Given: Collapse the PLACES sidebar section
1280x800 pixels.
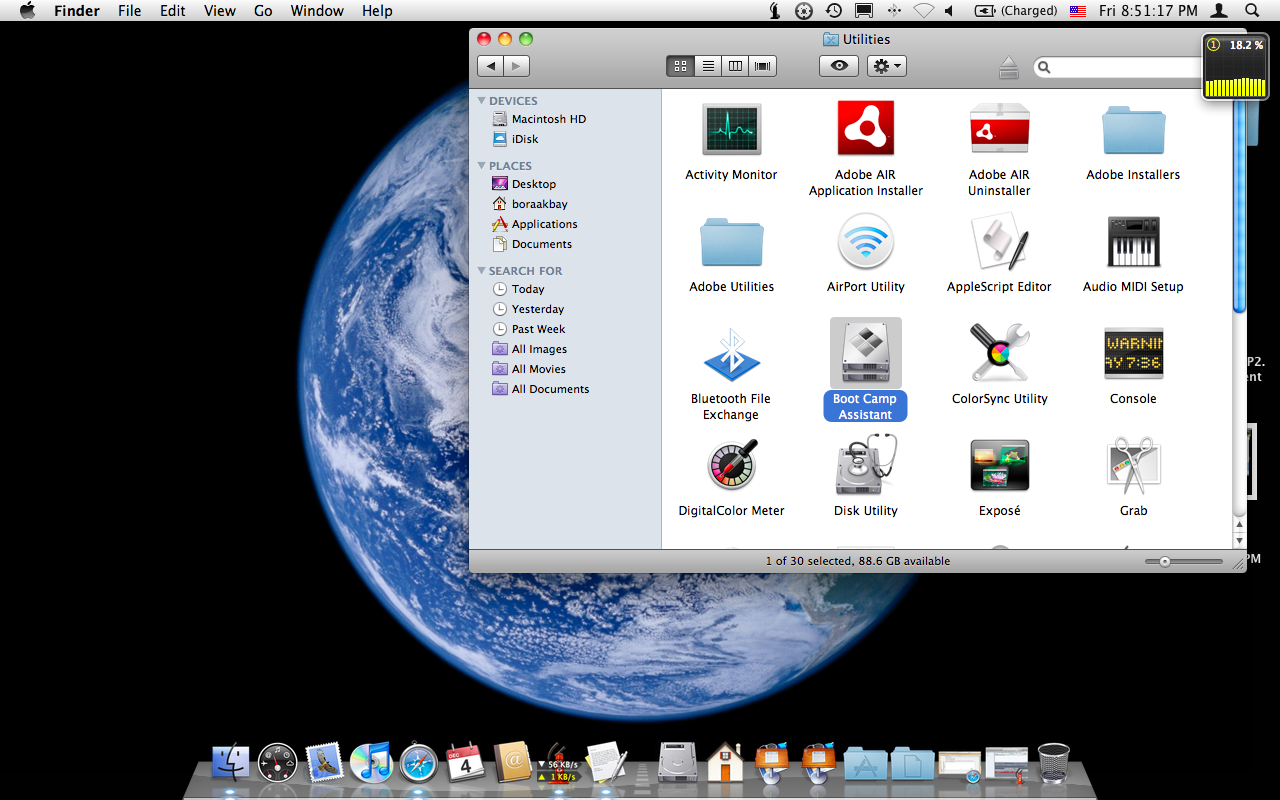Looking at the screenshot, I should coord(482,166).
